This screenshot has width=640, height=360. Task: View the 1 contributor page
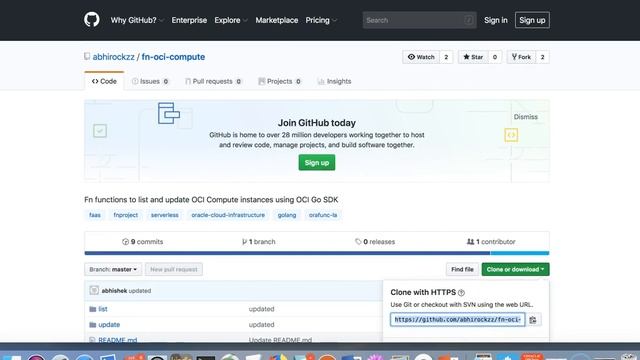point(491,242)
